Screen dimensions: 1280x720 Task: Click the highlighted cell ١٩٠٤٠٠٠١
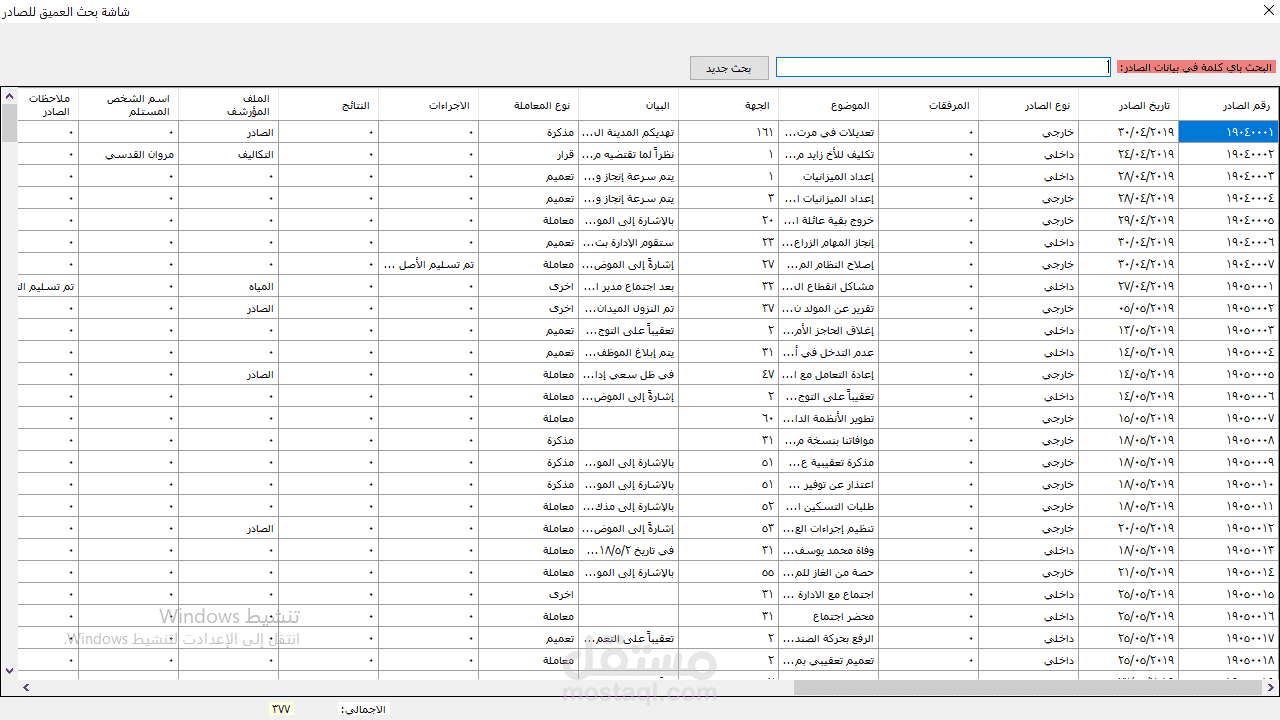(1228, 132)
